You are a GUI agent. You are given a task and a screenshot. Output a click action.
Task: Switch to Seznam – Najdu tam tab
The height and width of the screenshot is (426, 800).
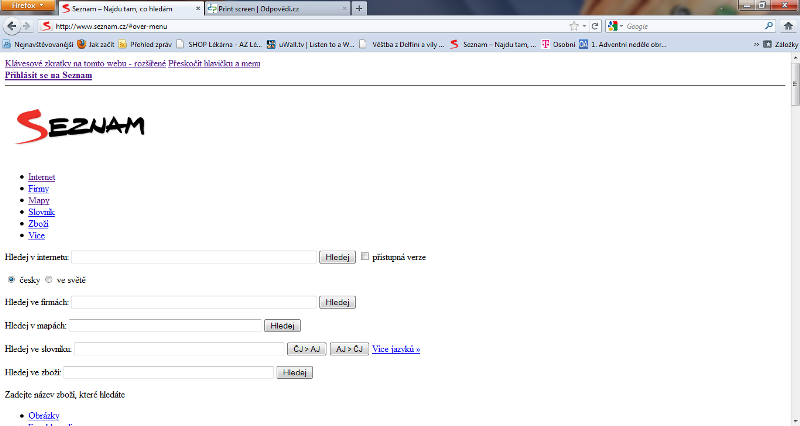(131, 8)
